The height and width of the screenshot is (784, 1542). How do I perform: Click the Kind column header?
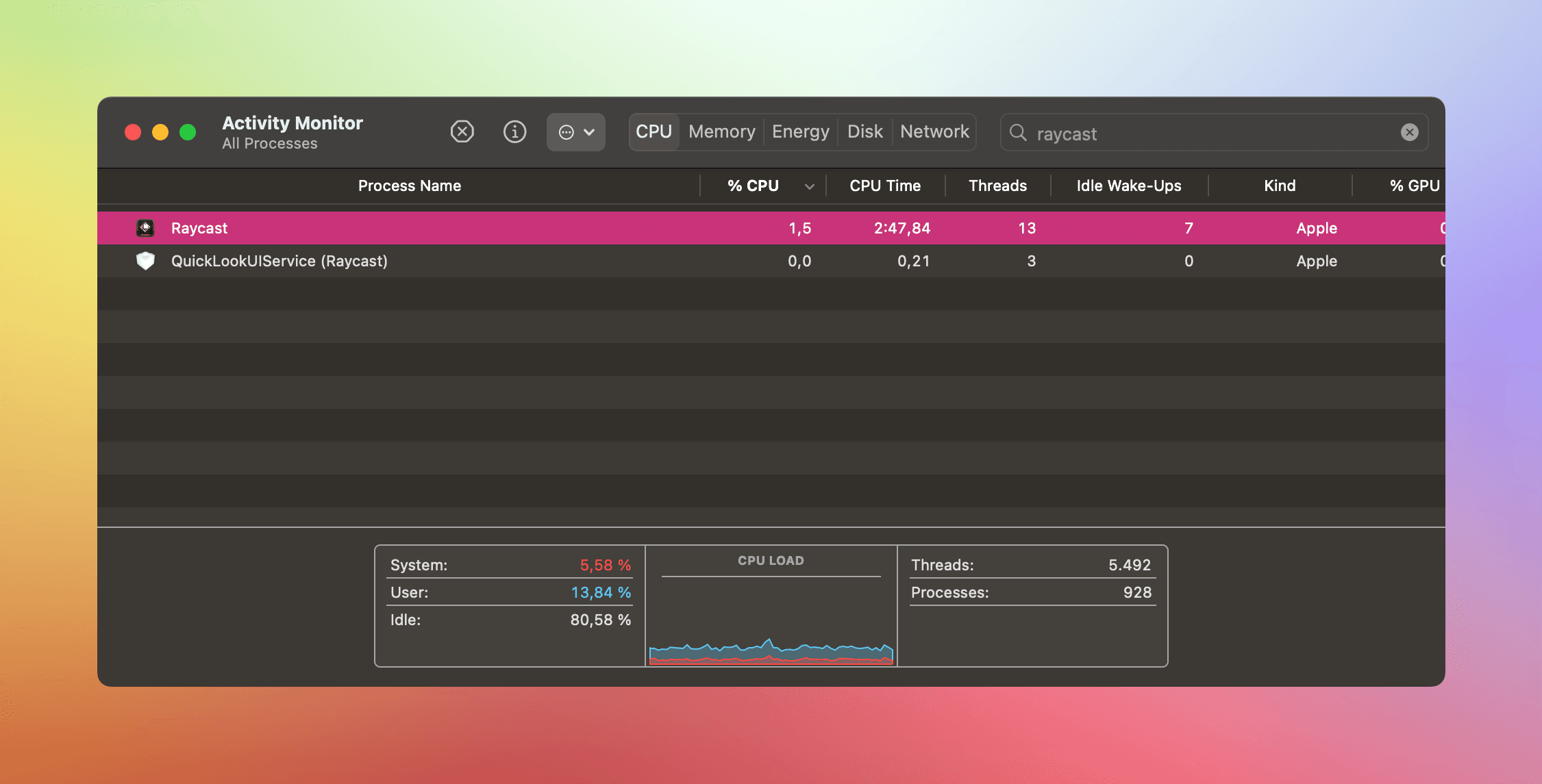click(x=1279, y=186)
